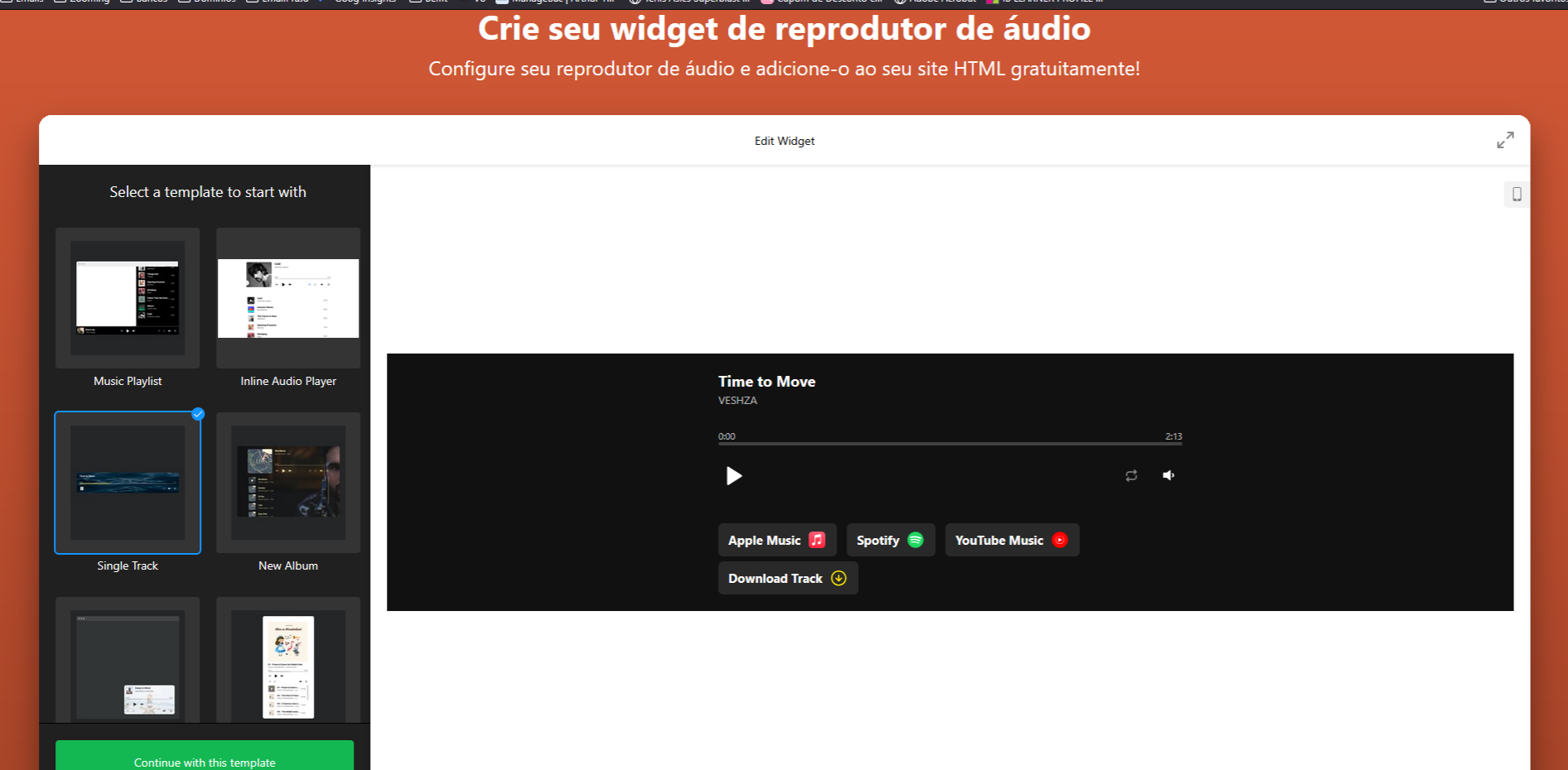This screenshot has height=770, width=1568.
Task: Switch to mobile device preview
Action: (x=1517, y=194)
